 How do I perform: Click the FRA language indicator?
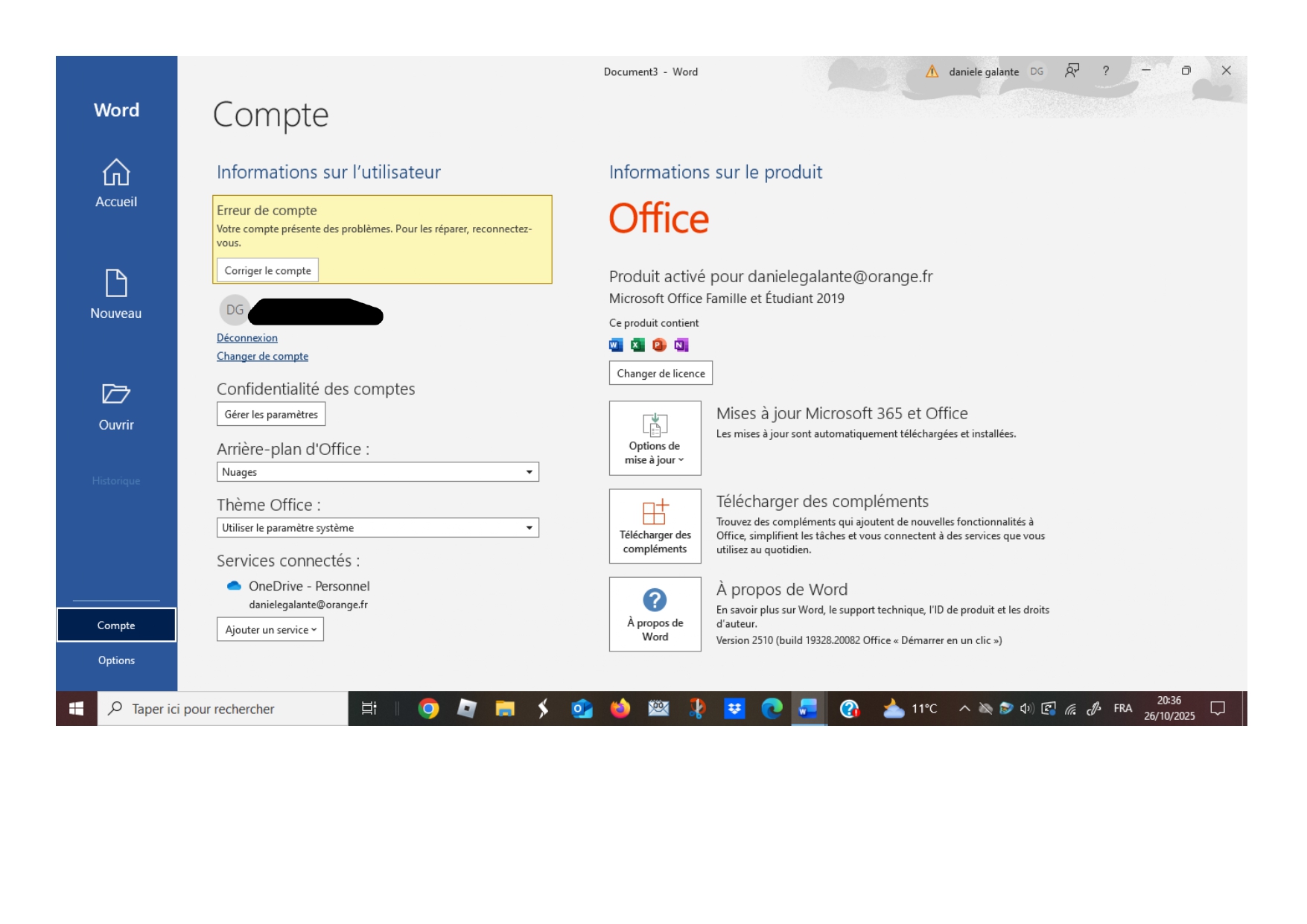[1123, 709]
